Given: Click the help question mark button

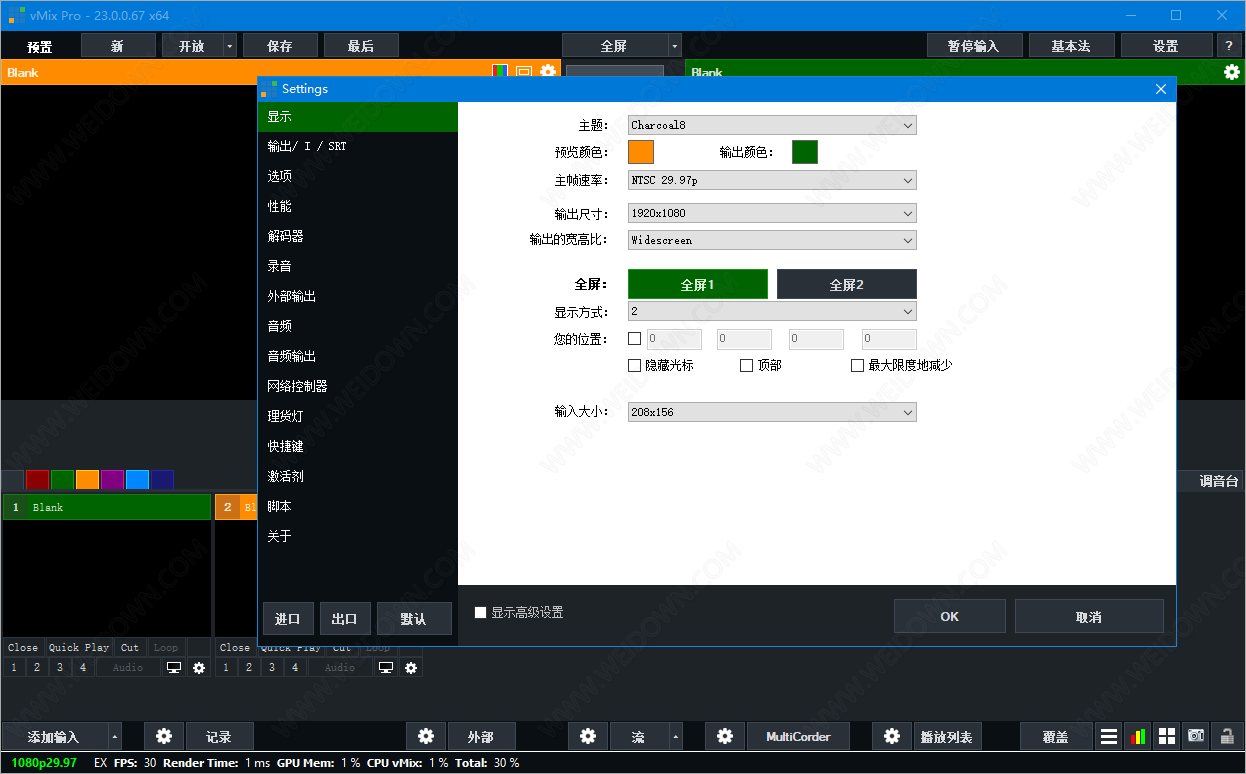Looking at the screenshot, I should click(1229, 46).
